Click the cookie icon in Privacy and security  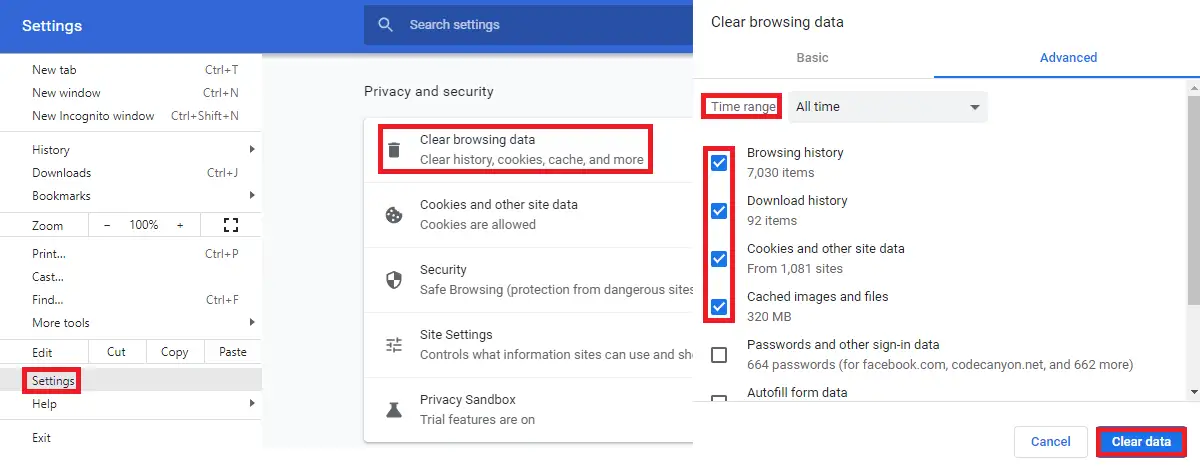394,215
